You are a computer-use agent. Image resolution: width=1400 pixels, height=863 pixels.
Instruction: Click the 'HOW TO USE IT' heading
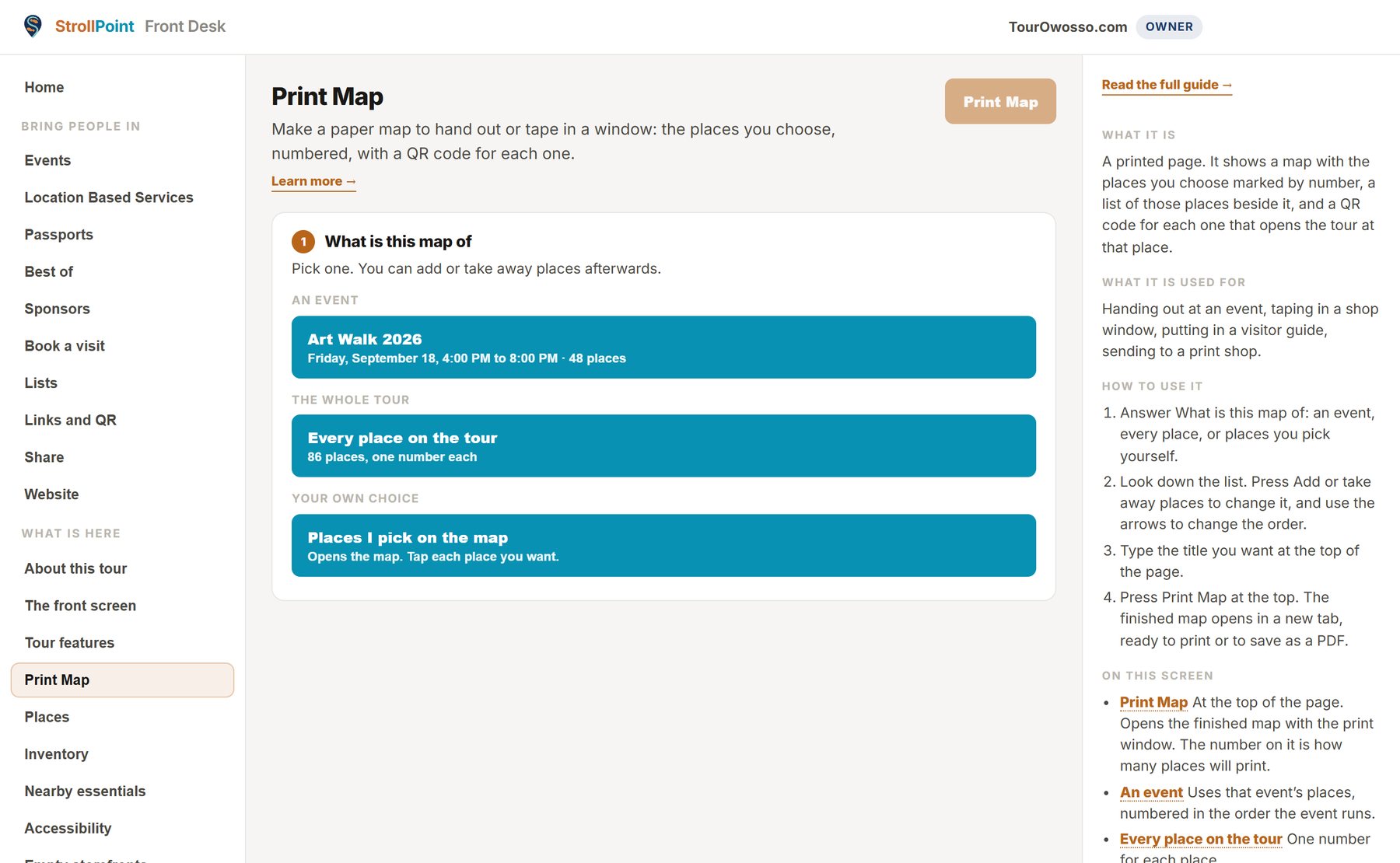(1152, 386)
